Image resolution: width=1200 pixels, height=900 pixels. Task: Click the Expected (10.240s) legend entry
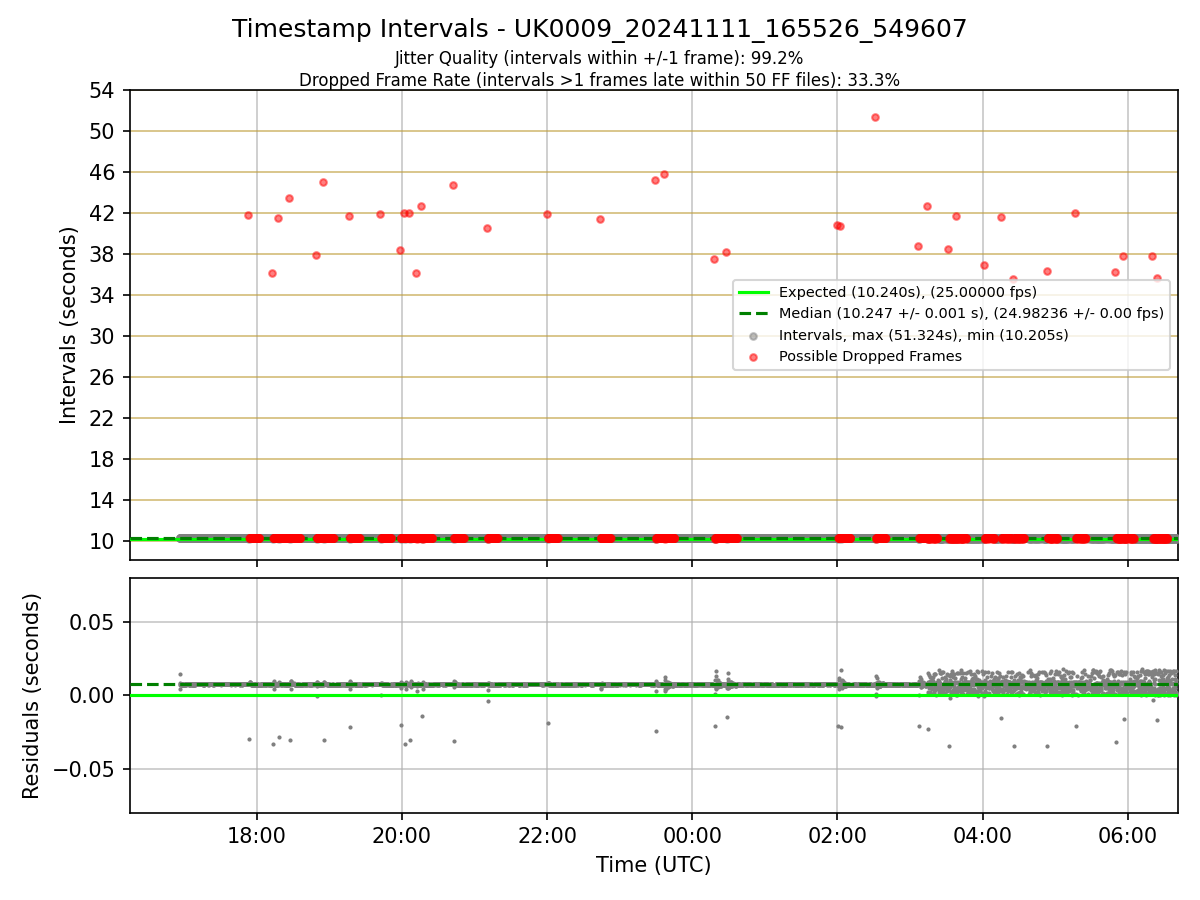[x=908, y=292]
